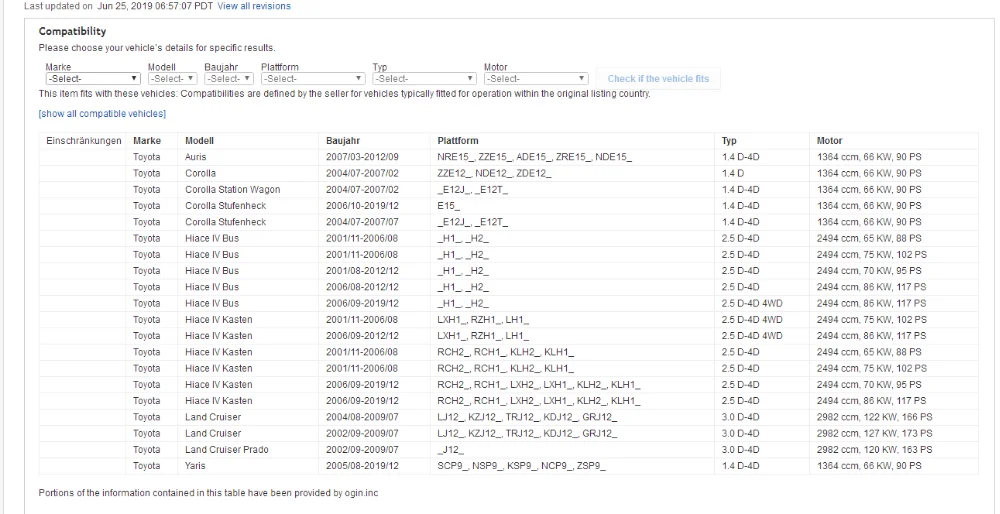Click the Plattform table column header

click(x=458, y=141)
